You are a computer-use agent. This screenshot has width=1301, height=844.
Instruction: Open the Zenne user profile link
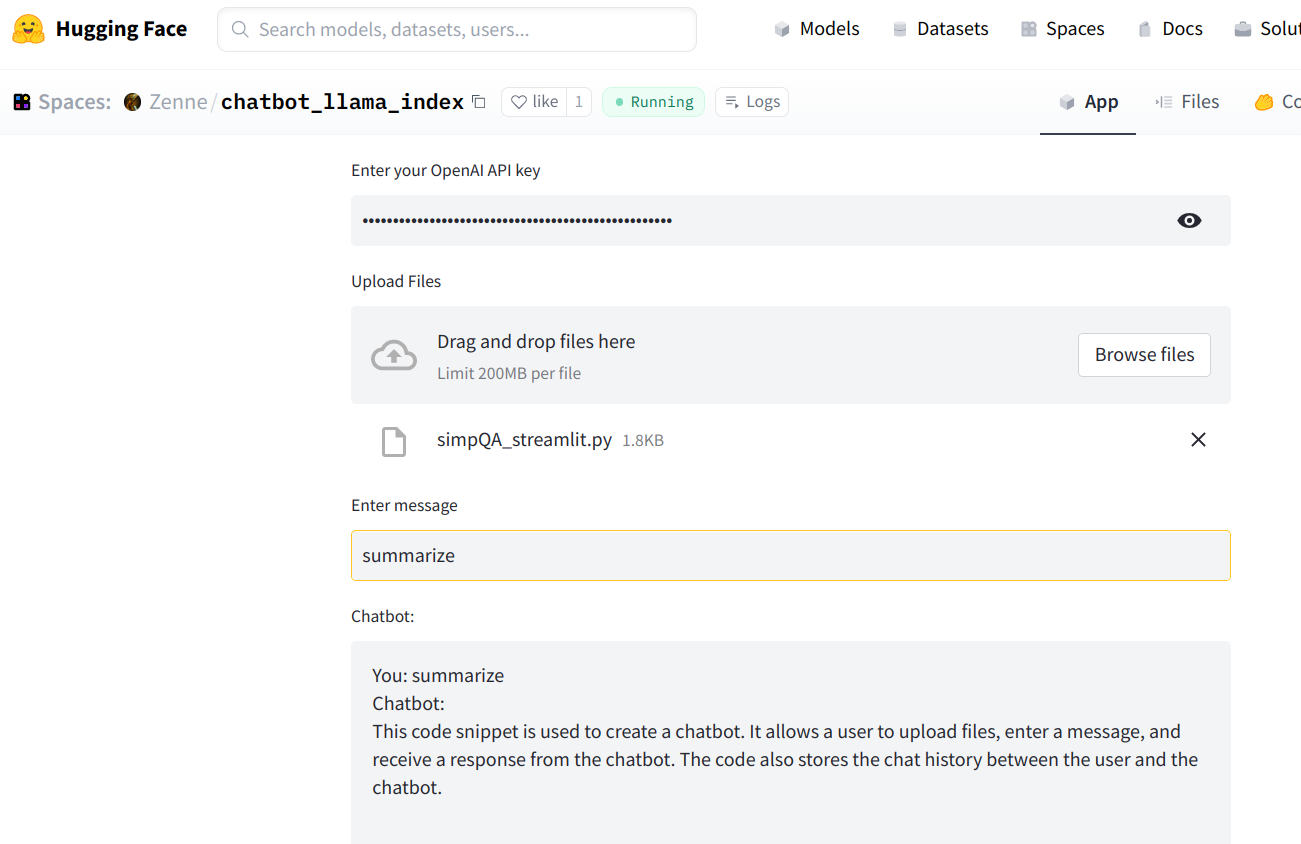(x=178, y=102)
